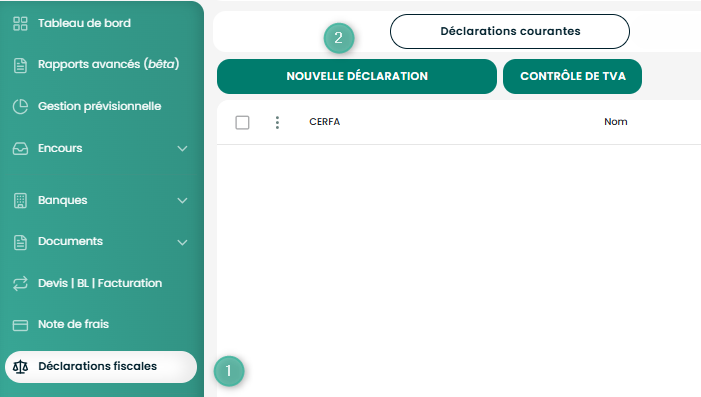701x397 pixels.
Task: Tick the select-all checkbox in table header
Action: coord(242,122)
